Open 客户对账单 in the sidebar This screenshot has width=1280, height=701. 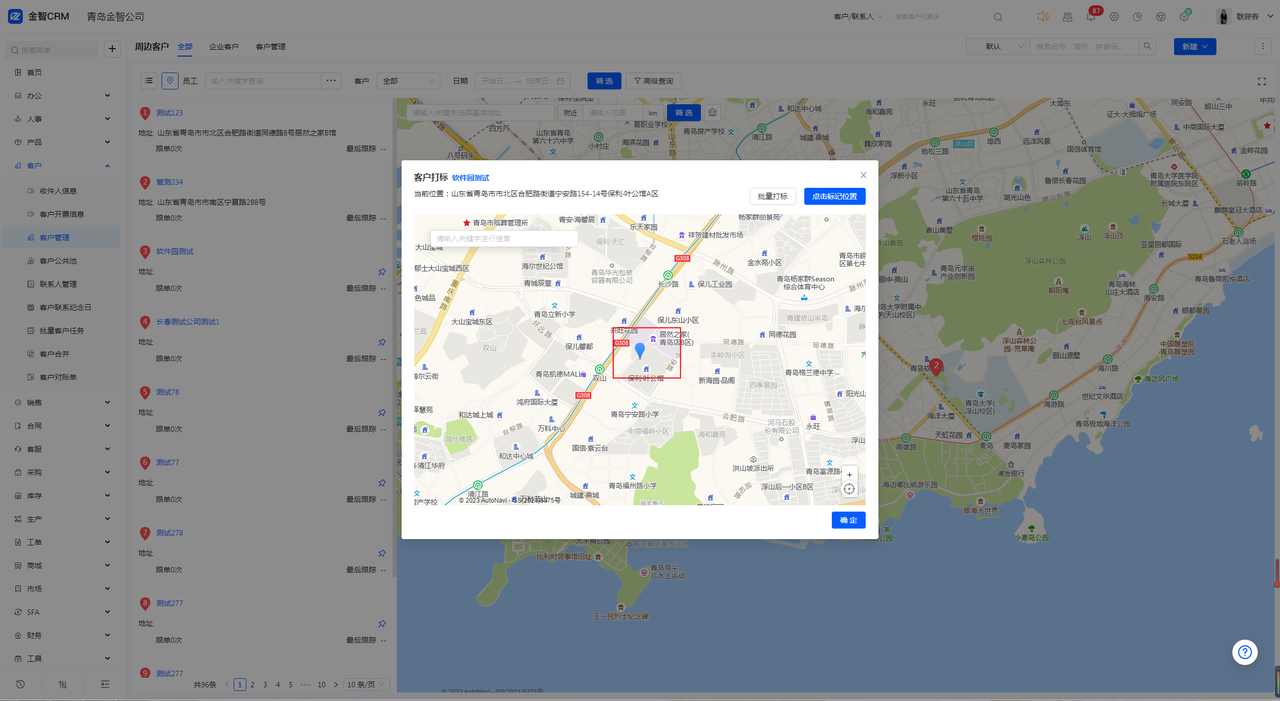[58, 377]
